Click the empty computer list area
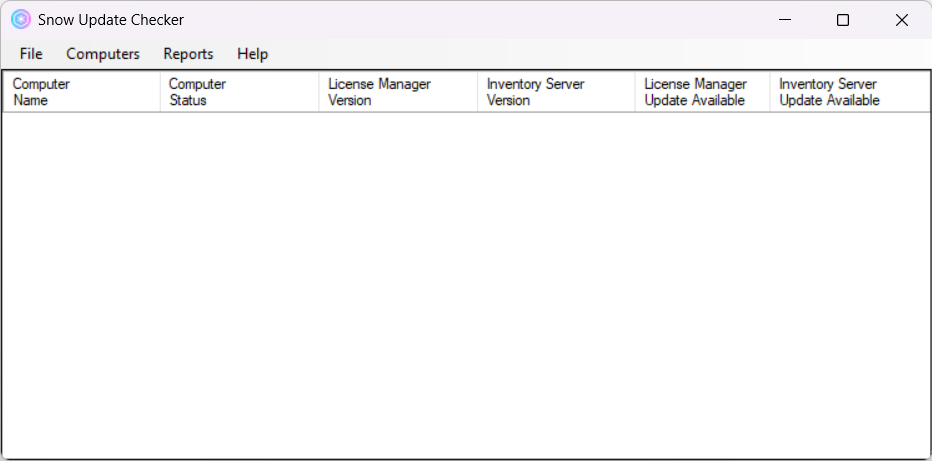Screen dimensions: 932x461 [x=465, y=285]
